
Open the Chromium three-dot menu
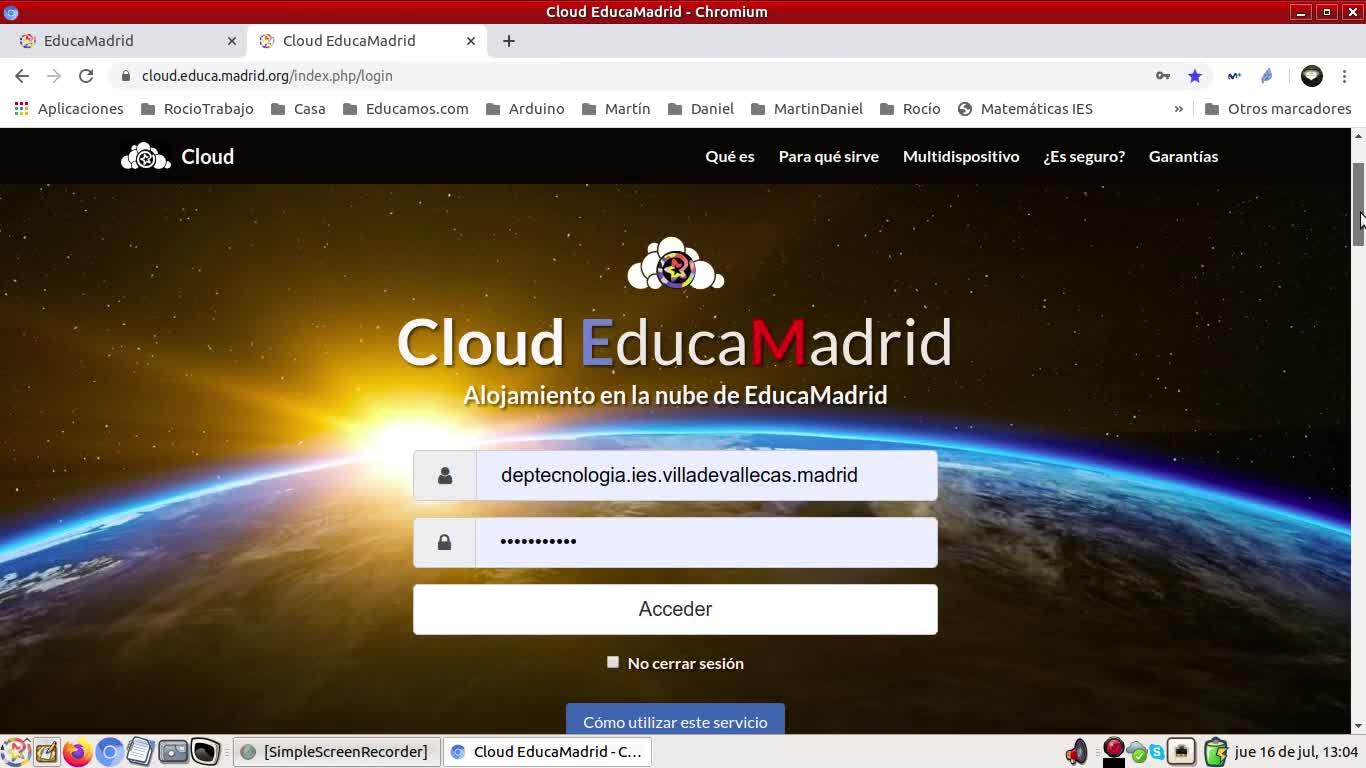click(x=1345, y=76)
